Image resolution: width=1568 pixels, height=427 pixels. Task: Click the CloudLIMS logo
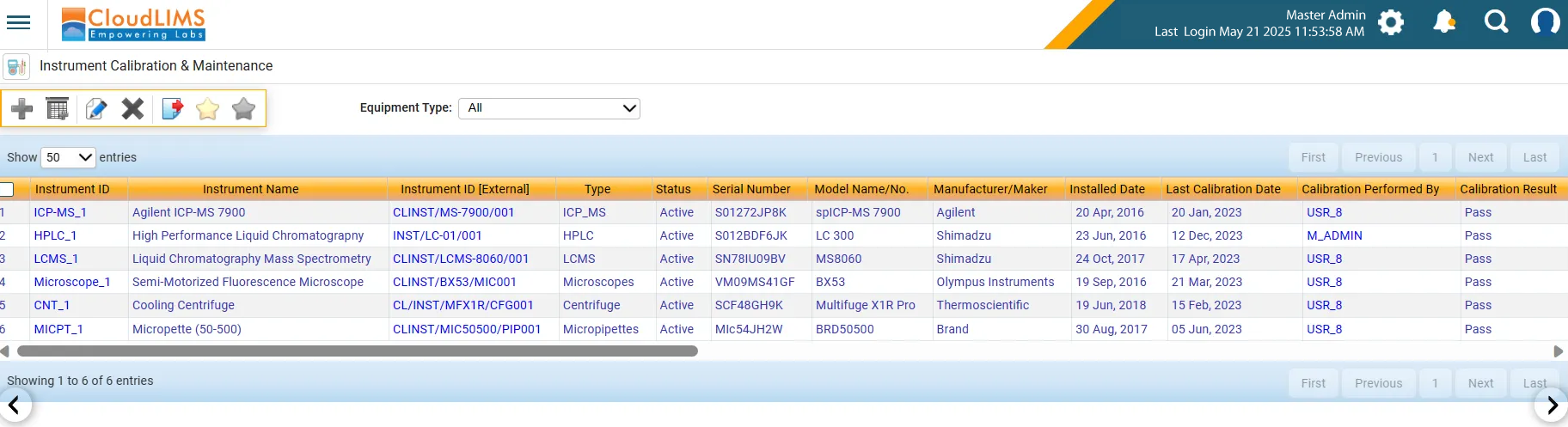click(133, 24)
